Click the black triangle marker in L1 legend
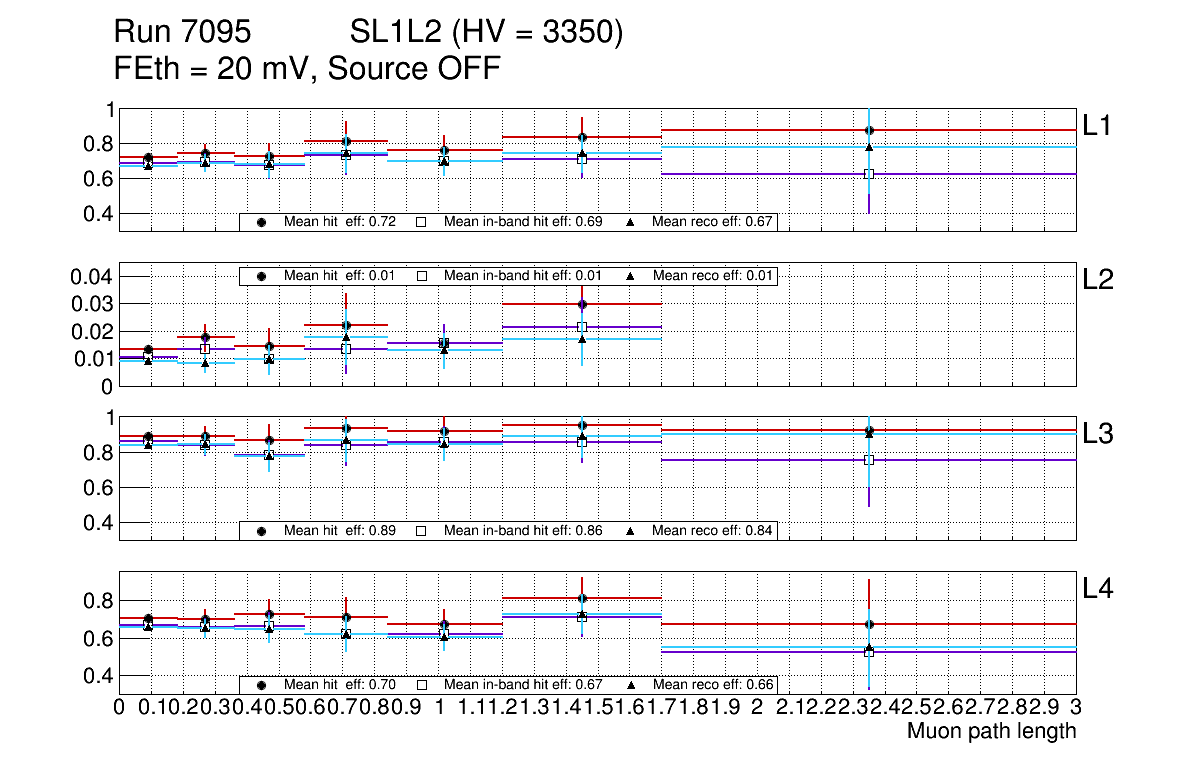The image size is (1196, 772). click(631, 222)
